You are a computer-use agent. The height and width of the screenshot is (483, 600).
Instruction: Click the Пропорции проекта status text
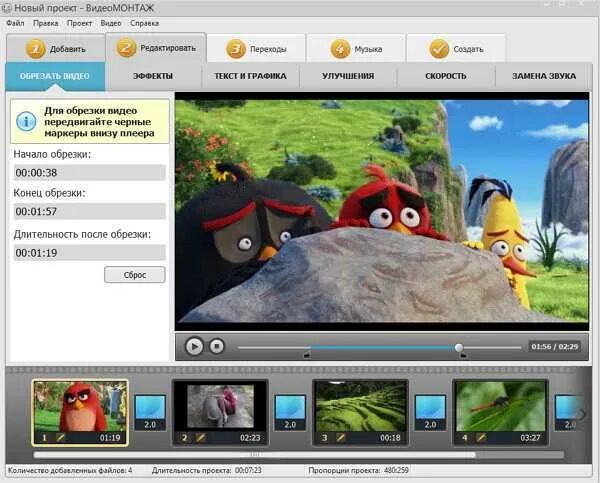[x=359, y=470]
